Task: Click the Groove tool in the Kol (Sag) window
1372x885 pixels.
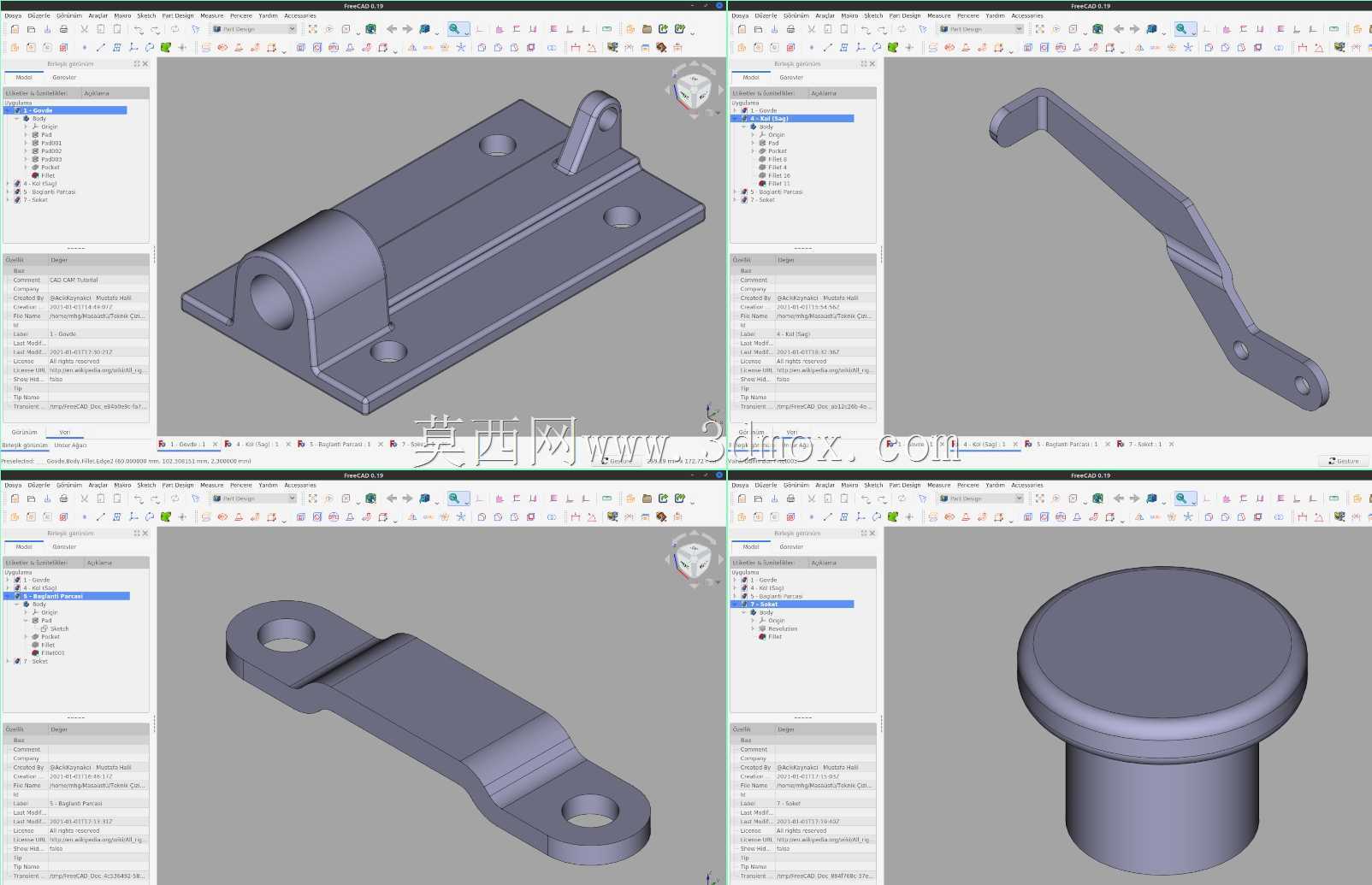Action: coord(1061,47)
